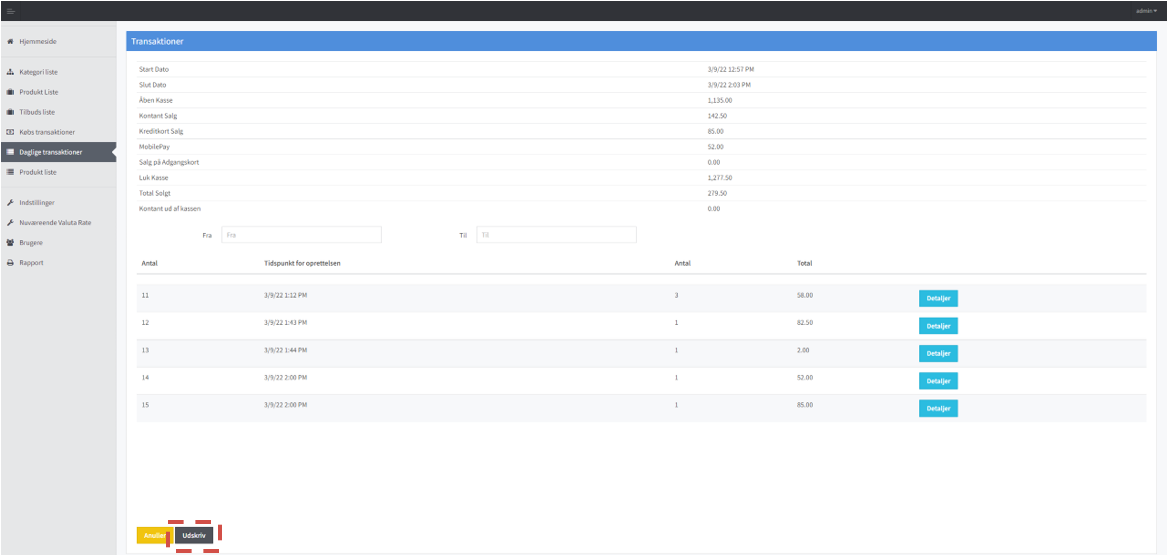Click the Fra date input field

(x=301, y=234)
